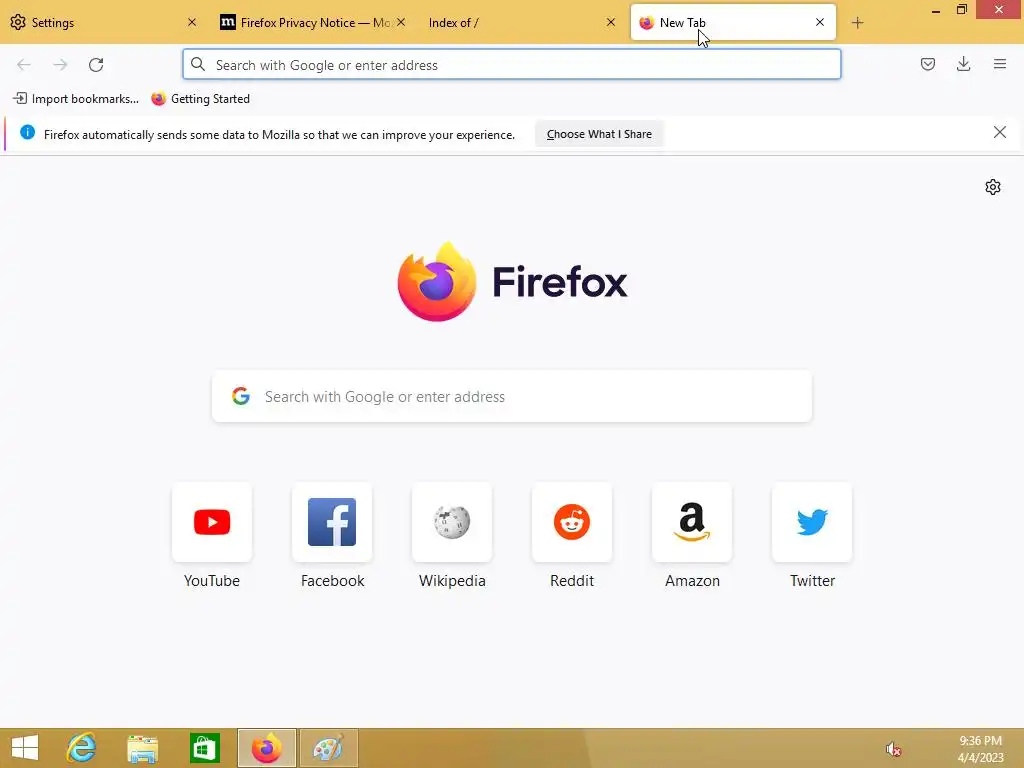Click the YouTube label text
Viewport: 1024px width, 768px height.
pyautogui.click(x=212, y=581)
